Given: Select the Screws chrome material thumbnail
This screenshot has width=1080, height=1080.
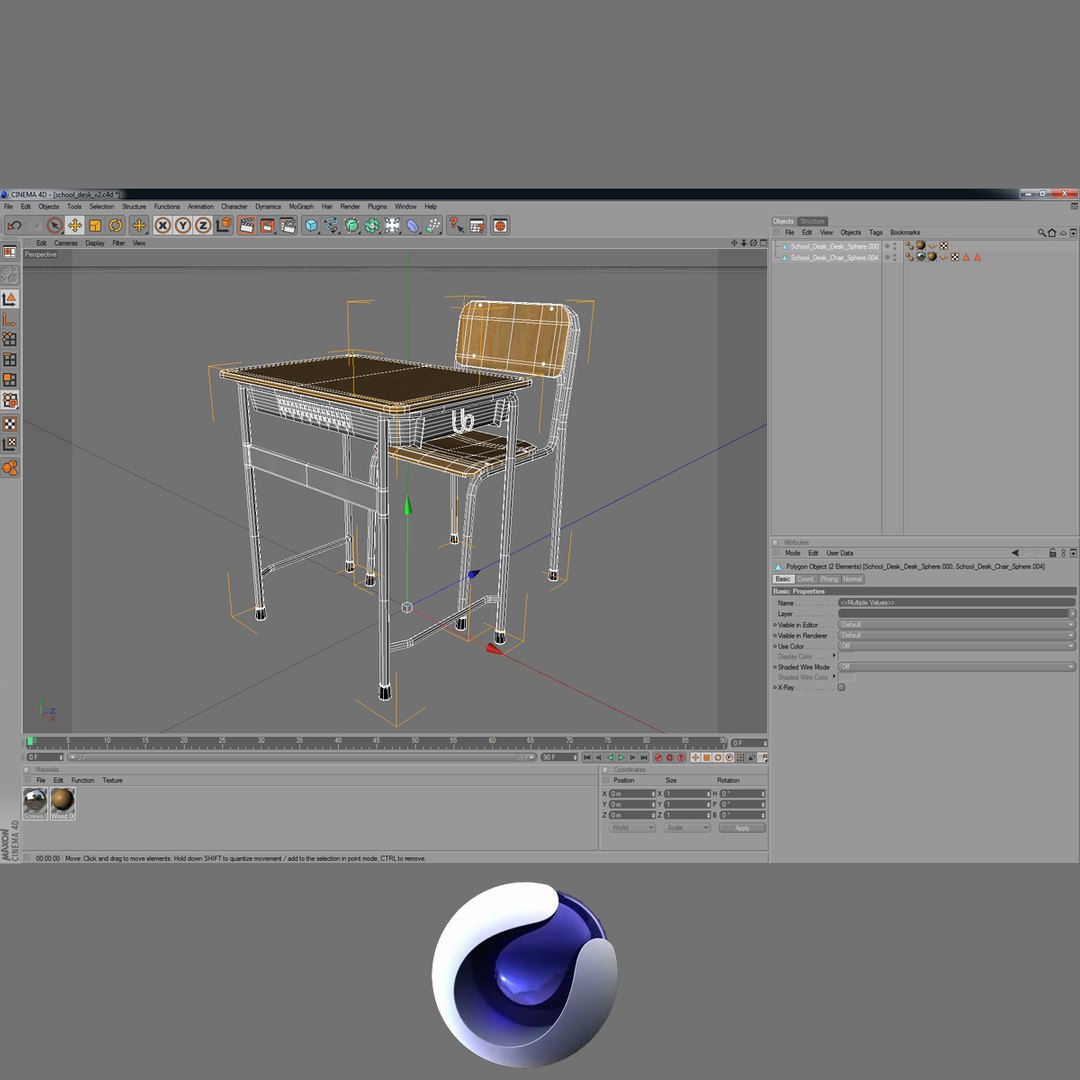Looking at the screenshot, I should (35, 804).
